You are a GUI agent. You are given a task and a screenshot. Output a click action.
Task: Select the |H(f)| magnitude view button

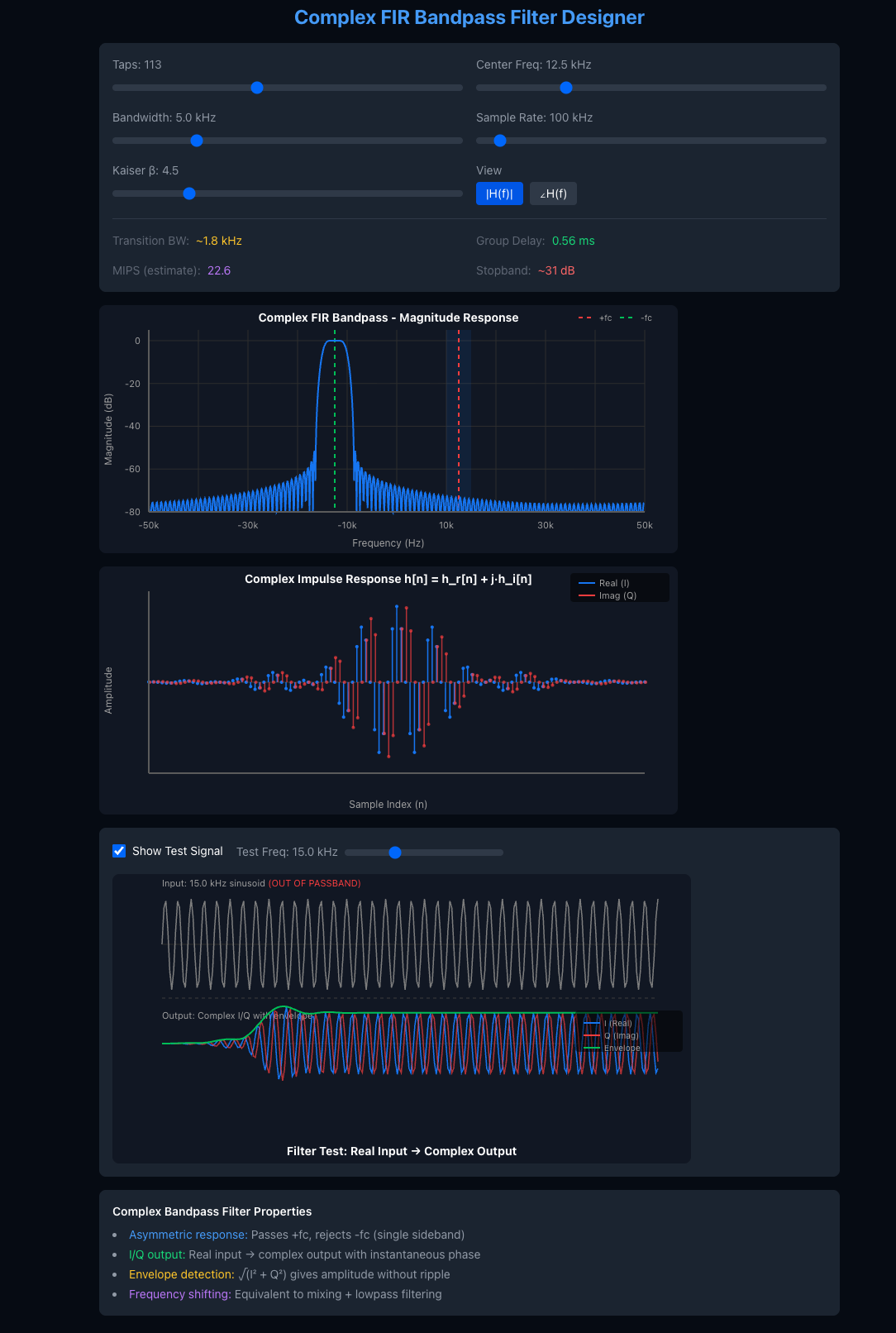pos(499,193)
